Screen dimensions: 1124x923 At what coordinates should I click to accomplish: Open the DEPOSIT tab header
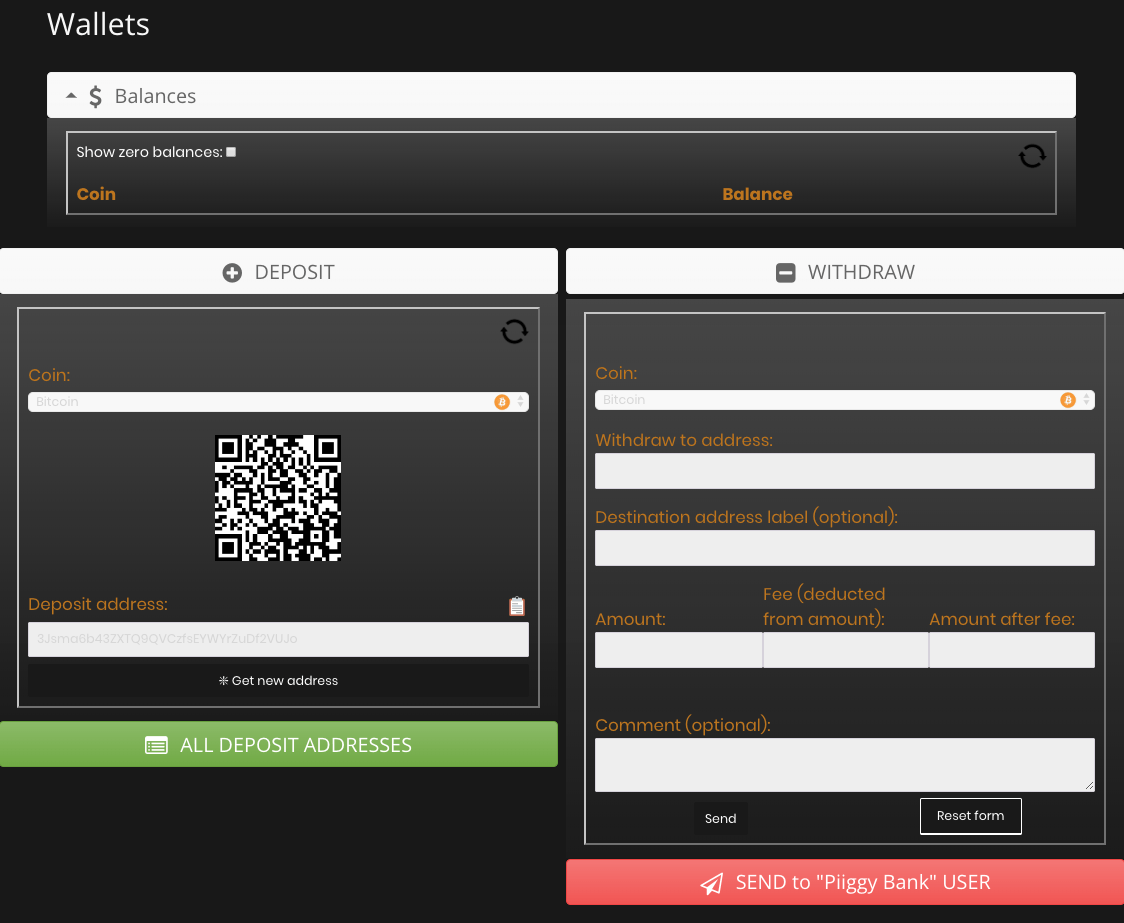(279, 271)
